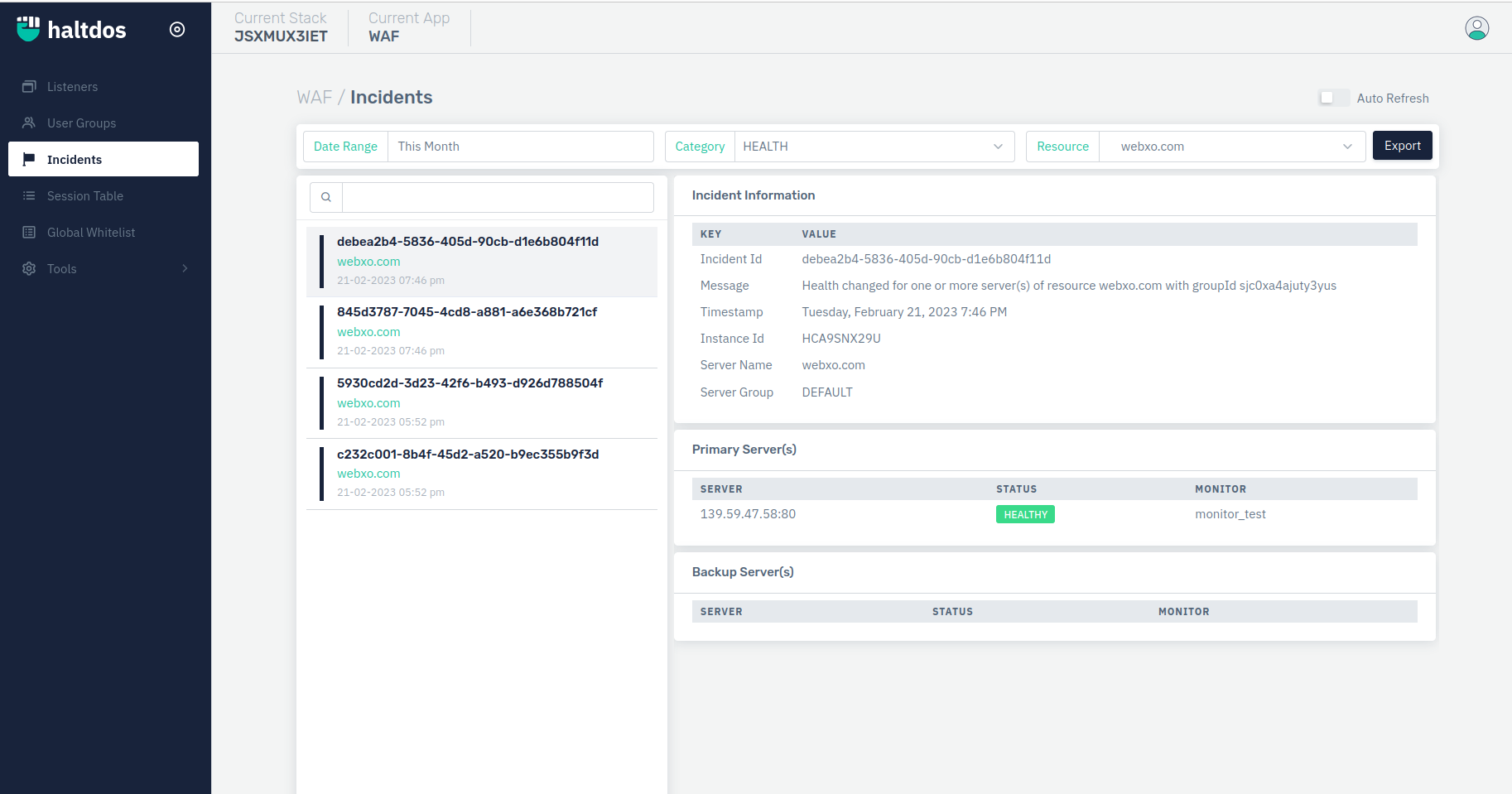Click the Session Table list icon
This screenshot has height=794, width=1512.
point(29,196)
